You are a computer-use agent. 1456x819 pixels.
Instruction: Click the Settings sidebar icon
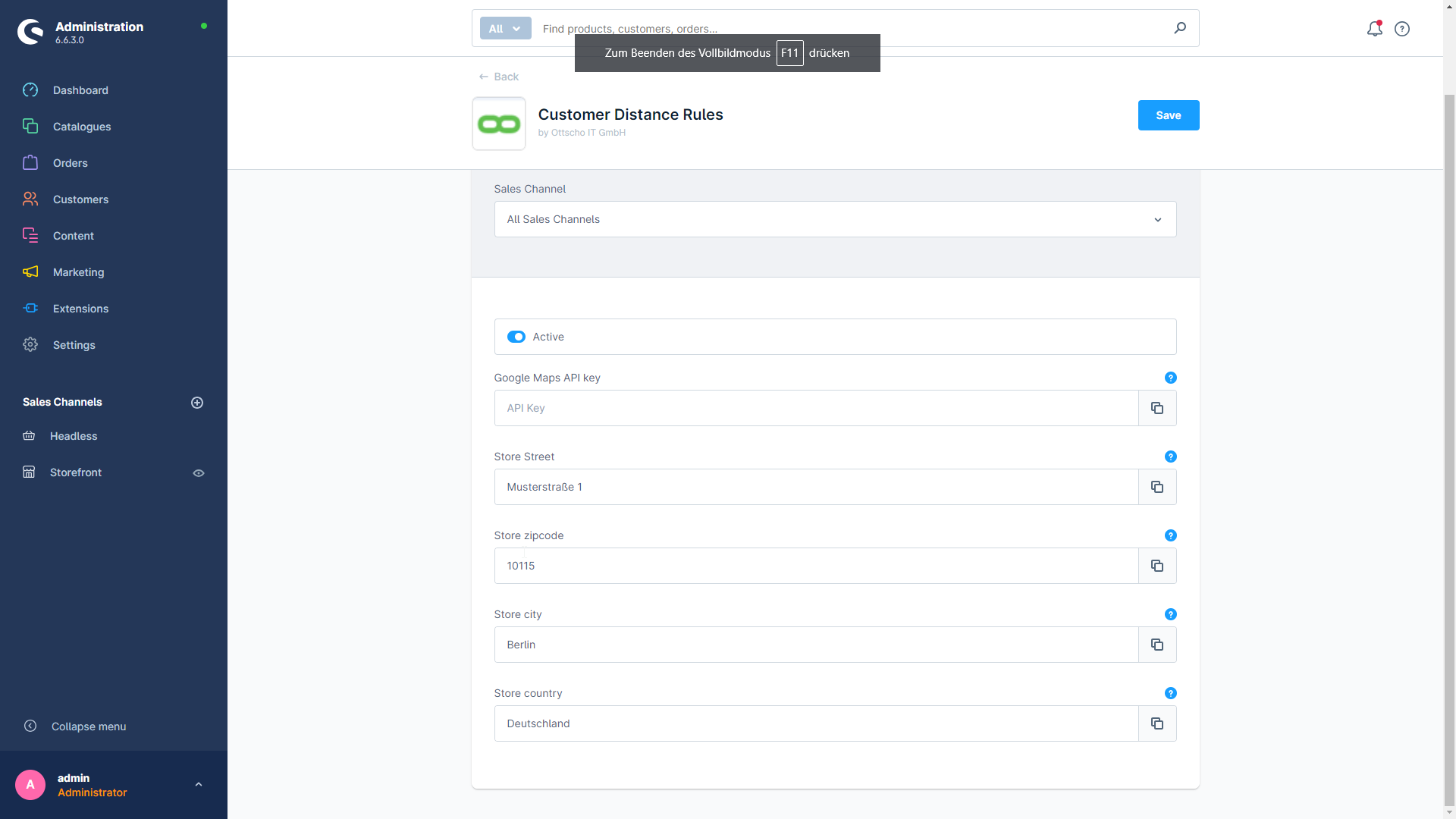pyautogui.click(x=30, y=344)
